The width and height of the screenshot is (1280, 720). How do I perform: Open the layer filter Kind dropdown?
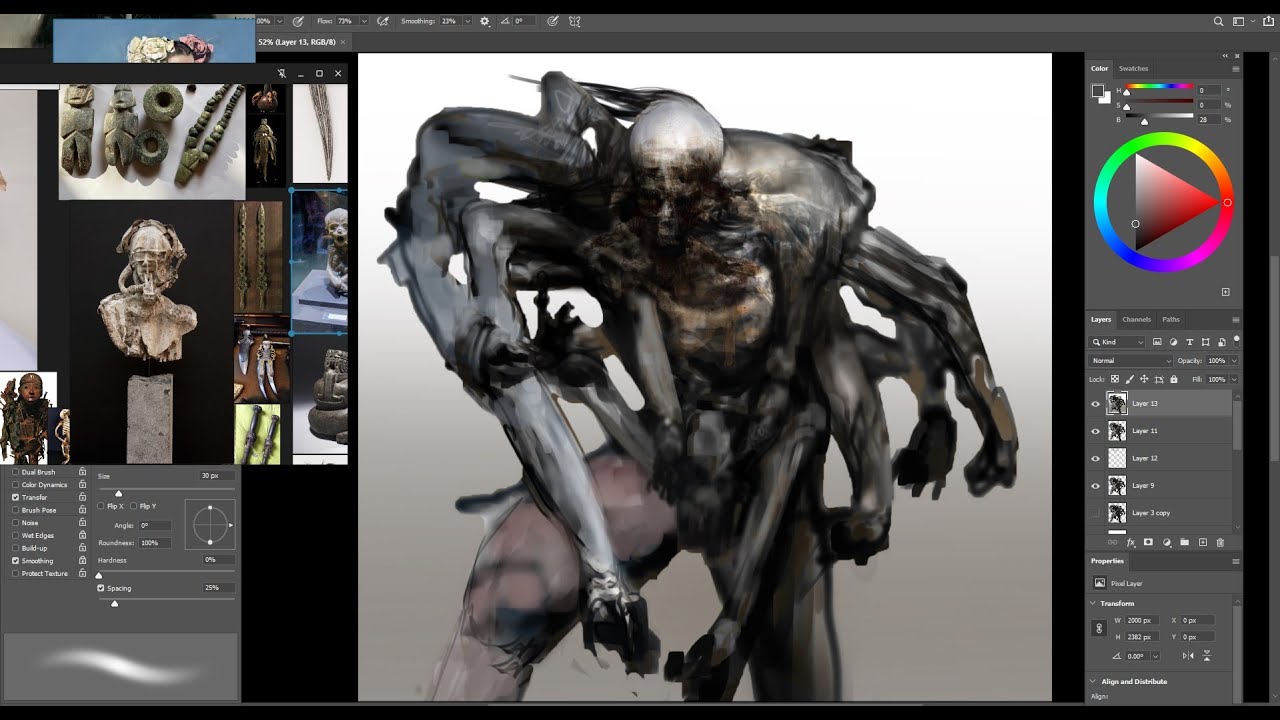pyautogui.click(x=1117, y=342)
